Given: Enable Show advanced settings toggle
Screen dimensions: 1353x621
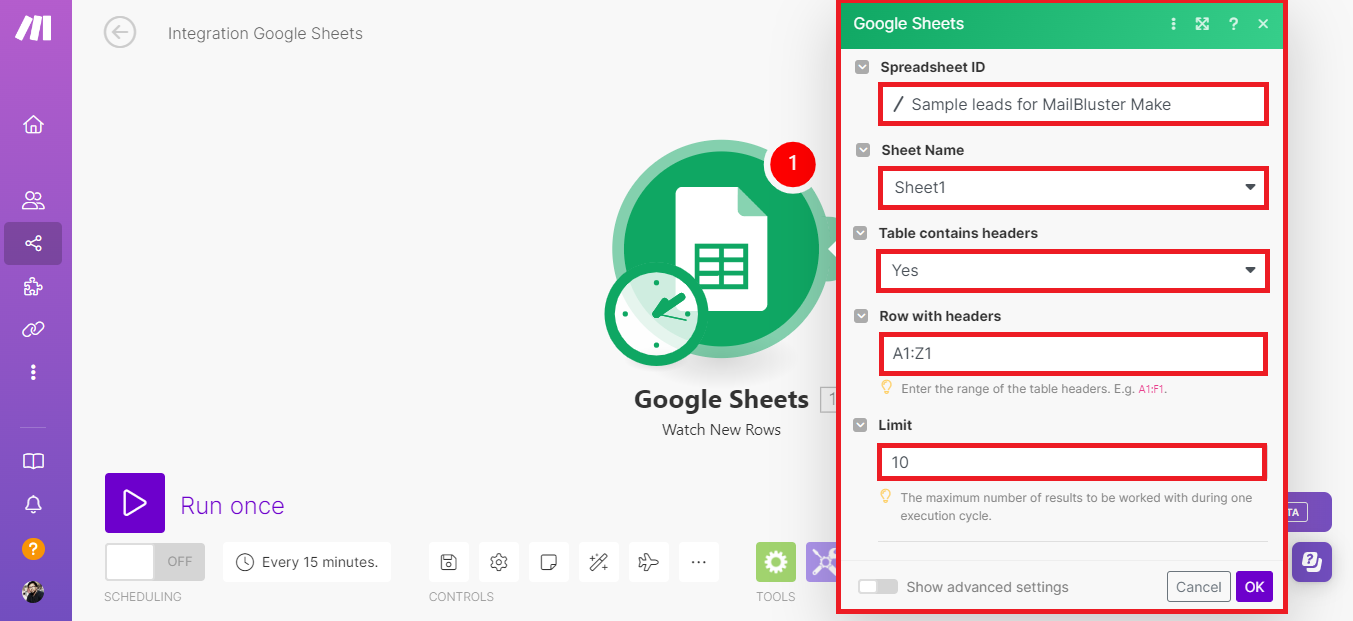Looking at the screenshot, I should coord(877,587).
